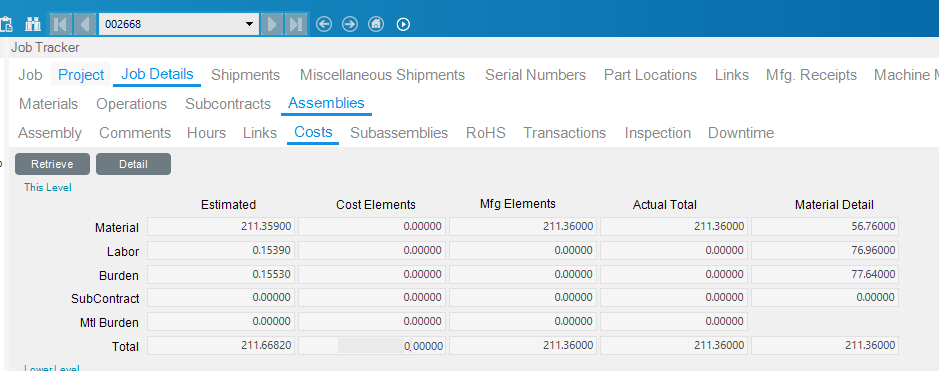Click Material Detail value 77.64000
The image size is (939, 371).
tap(825, 274)
